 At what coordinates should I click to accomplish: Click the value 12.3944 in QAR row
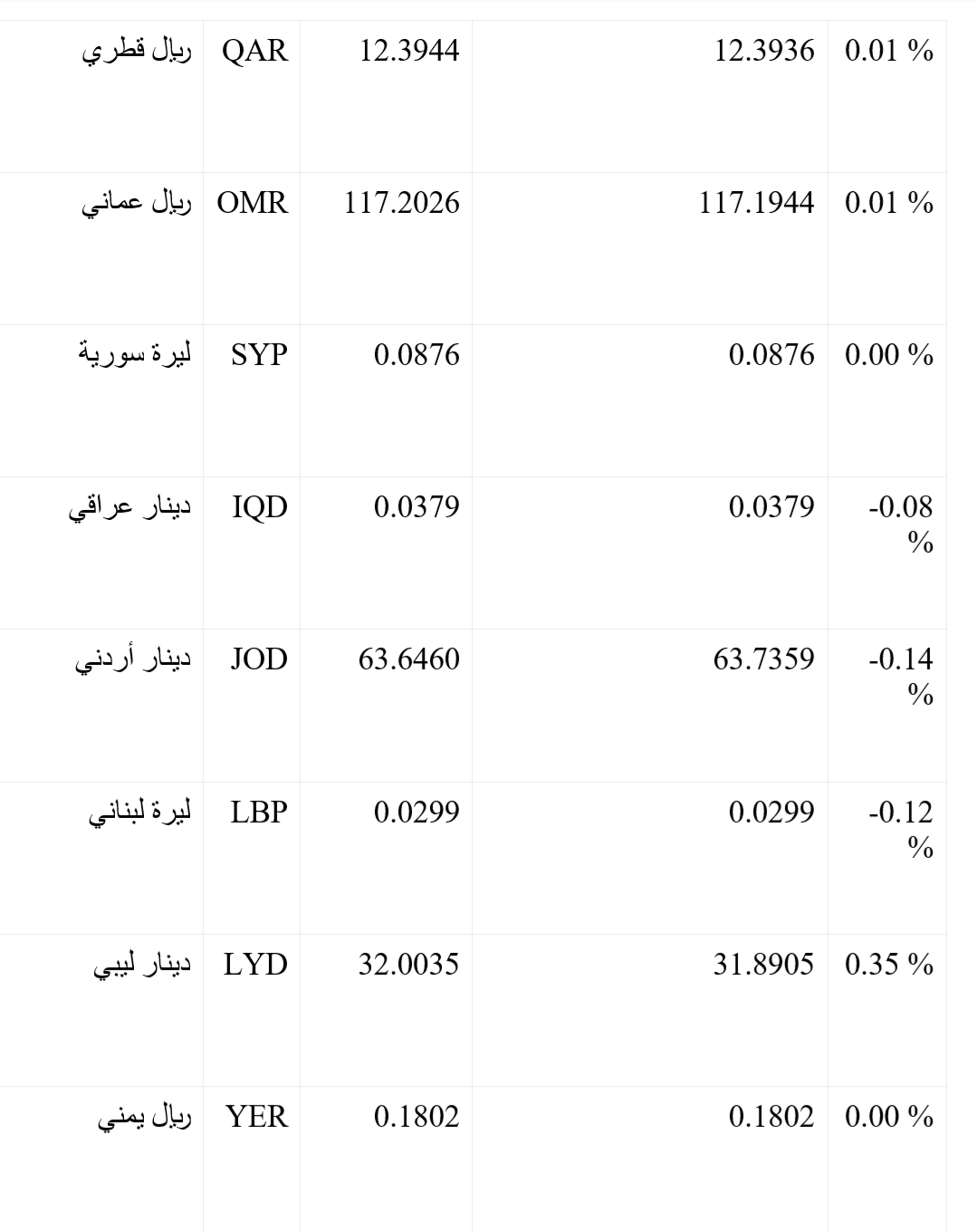409,51
